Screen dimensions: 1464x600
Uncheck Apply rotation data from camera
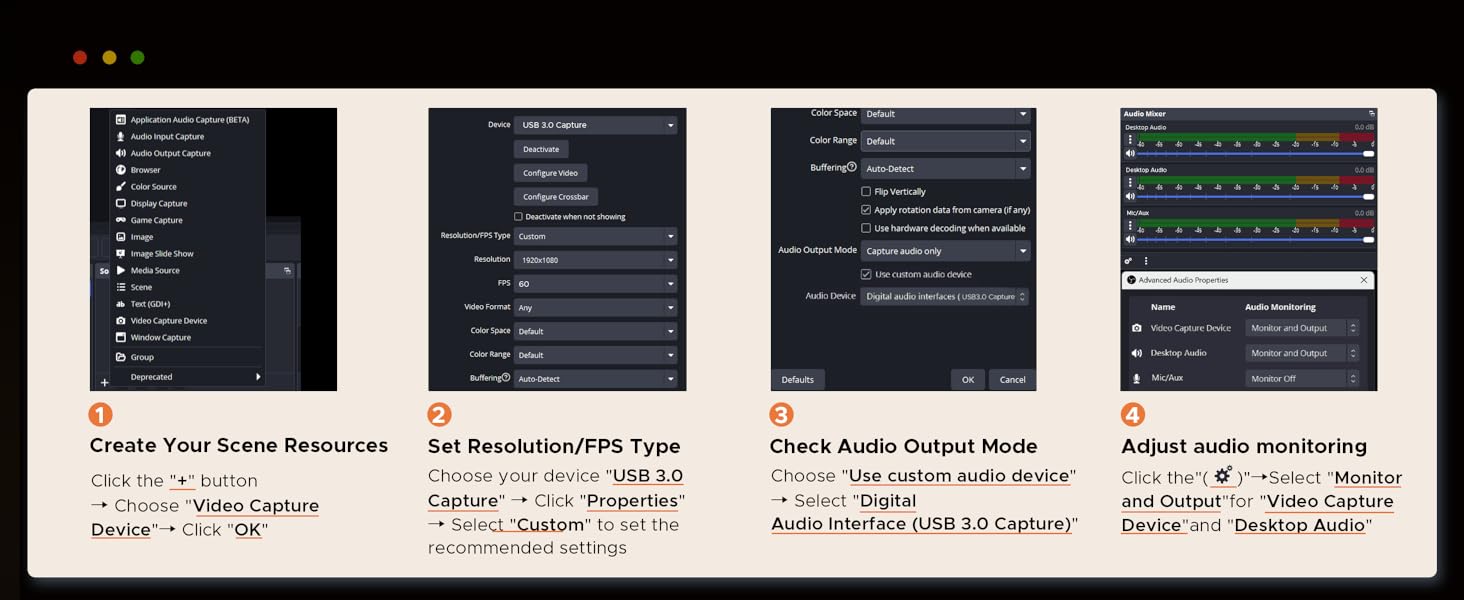[866, 209]
